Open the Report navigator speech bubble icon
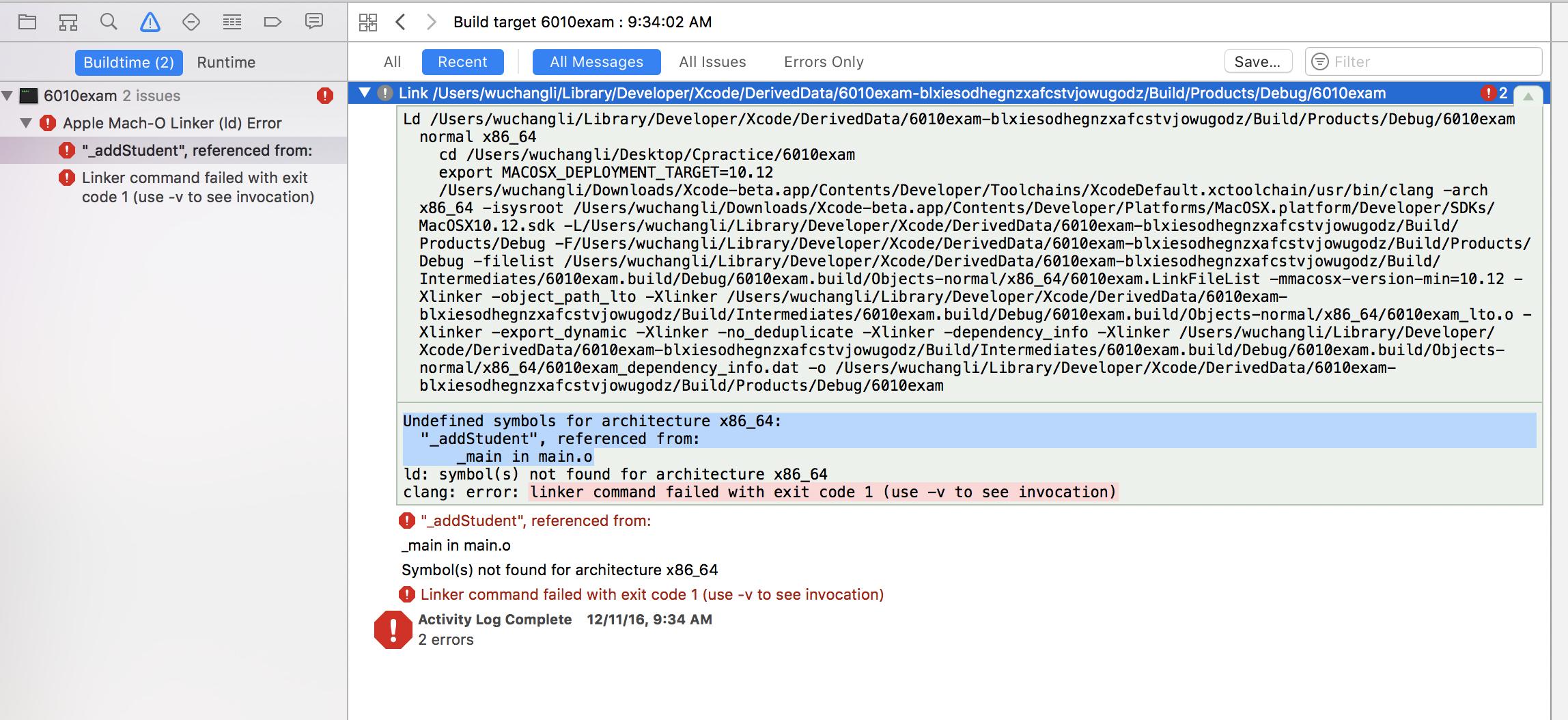 coord(313,22)
